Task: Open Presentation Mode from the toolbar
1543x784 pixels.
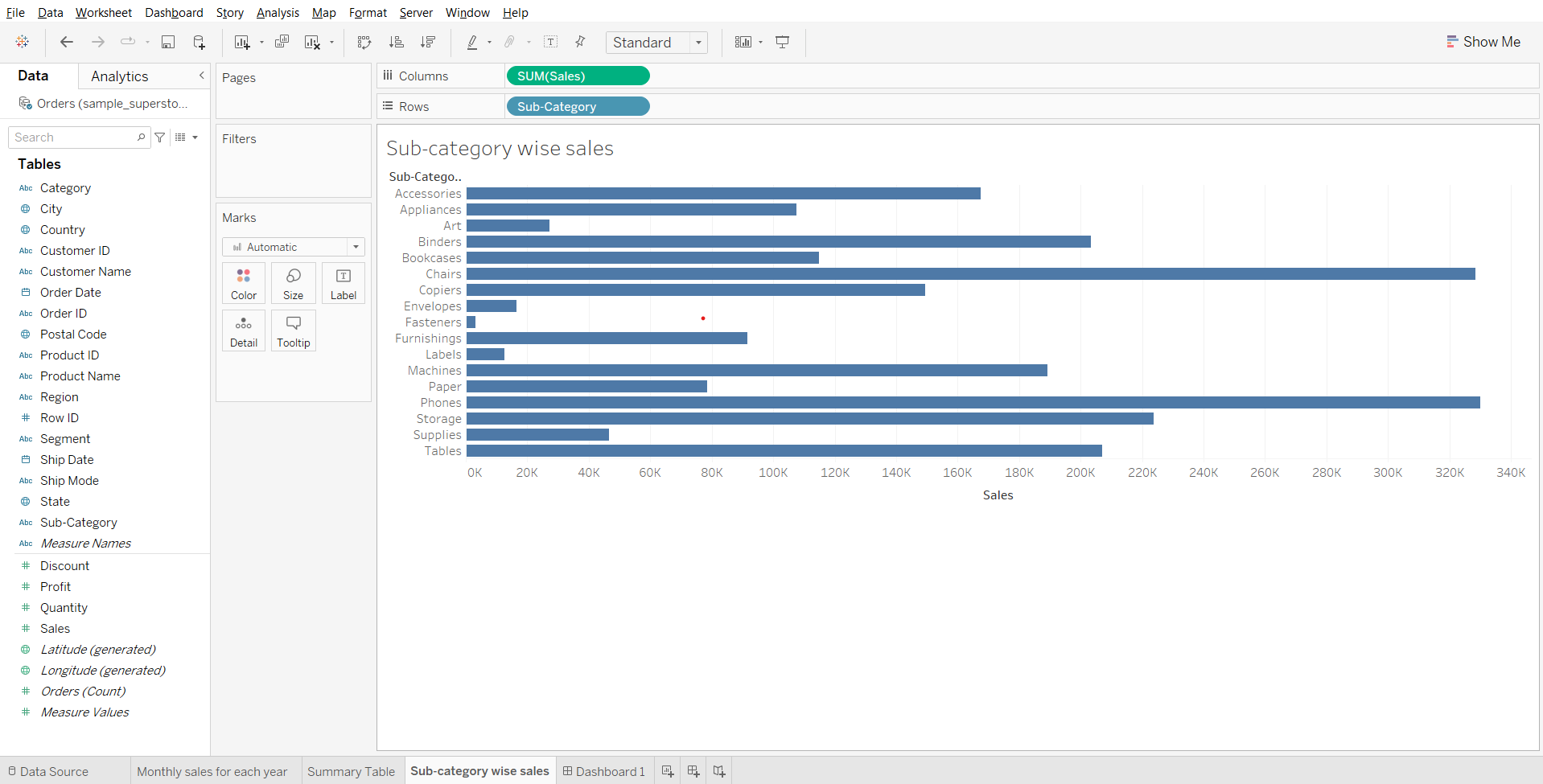Action: [782, 42]
